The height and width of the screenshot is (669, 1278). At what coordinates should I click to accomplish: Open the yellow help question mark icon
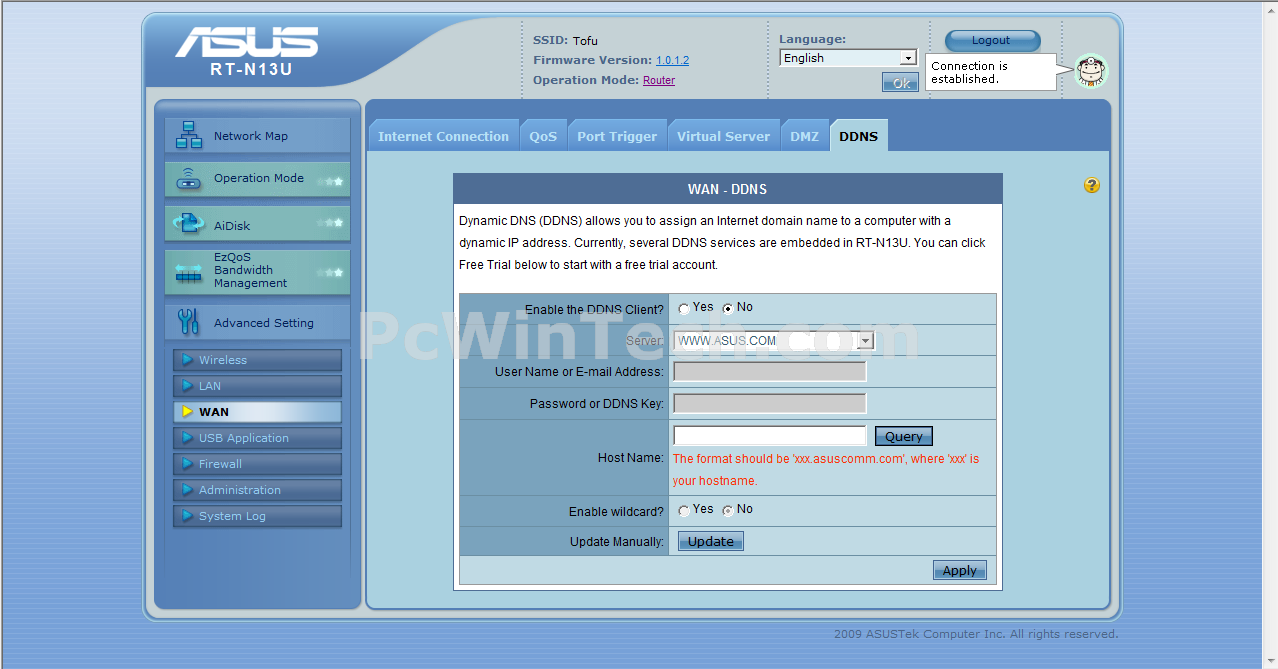pyautogui.click(x=1091, y=185)
